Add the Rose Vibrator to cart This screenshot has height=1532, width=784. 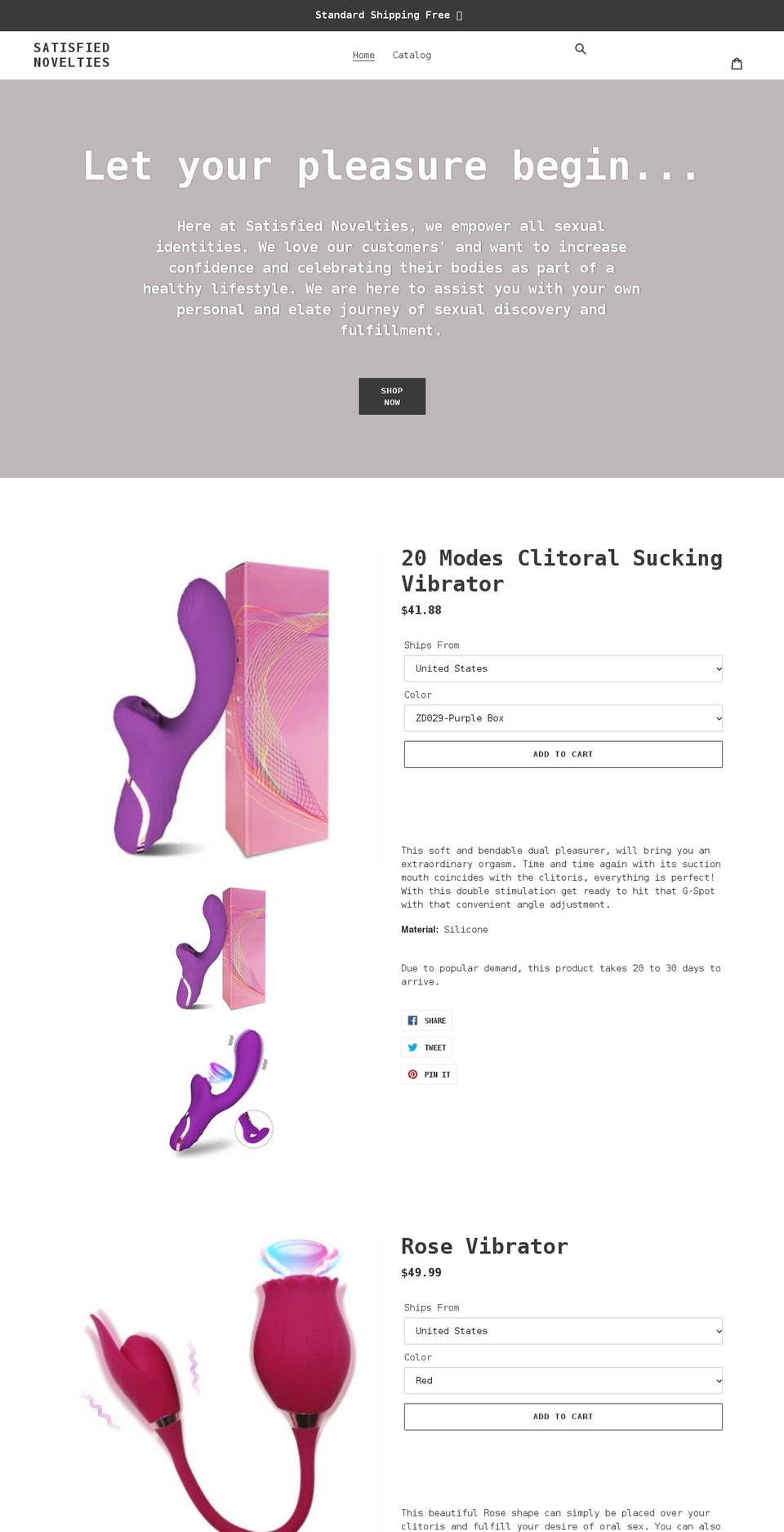pos(562,1416)
